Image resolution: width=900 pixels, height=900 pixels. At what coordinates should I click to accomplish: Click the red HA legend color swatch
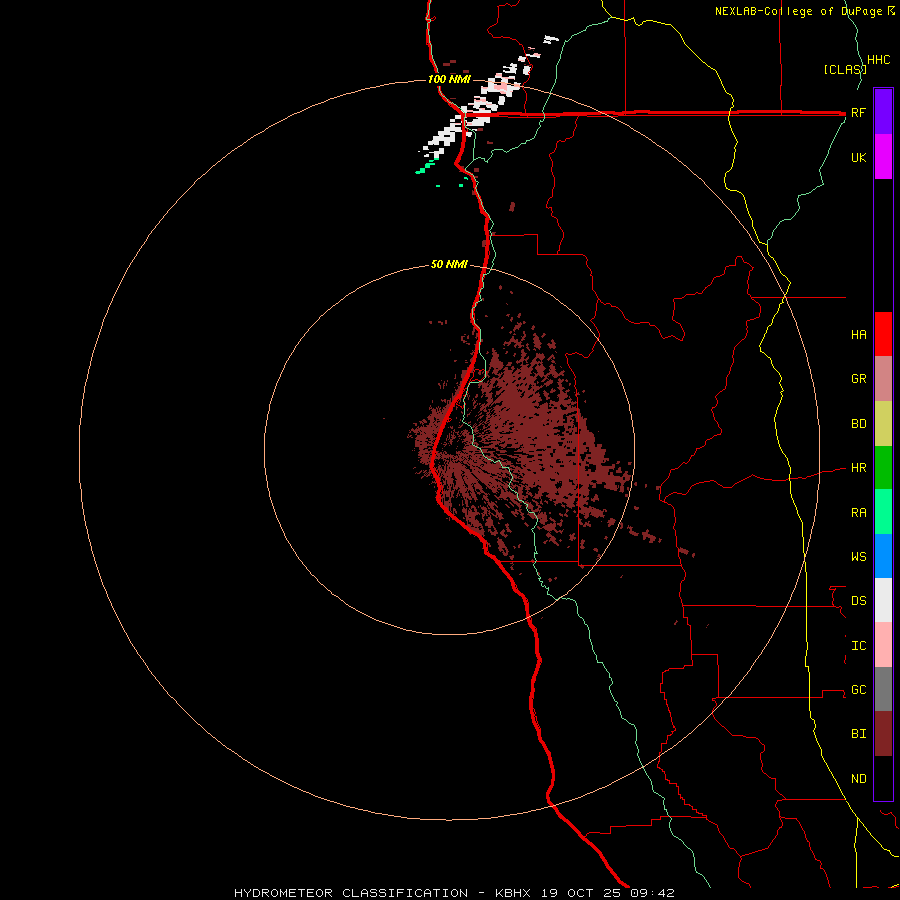click(x=883, y=334)
